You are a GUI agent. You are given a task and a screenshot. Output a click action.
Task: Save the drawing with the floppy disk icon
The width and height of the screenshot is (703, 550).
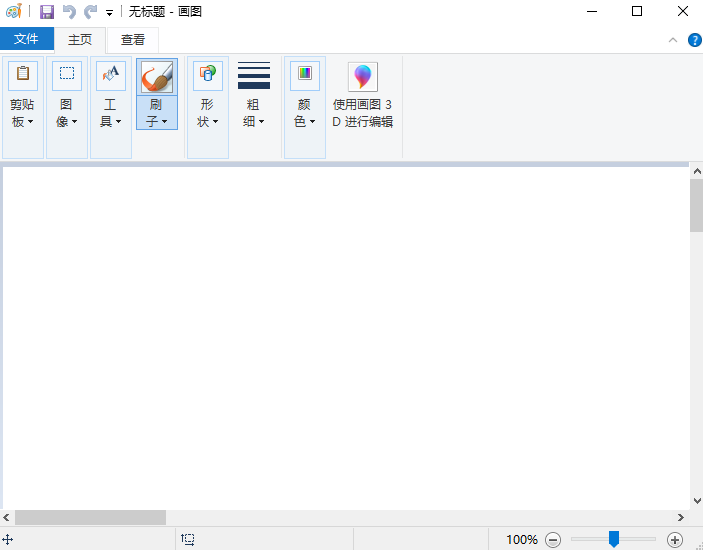coord(47,12)
